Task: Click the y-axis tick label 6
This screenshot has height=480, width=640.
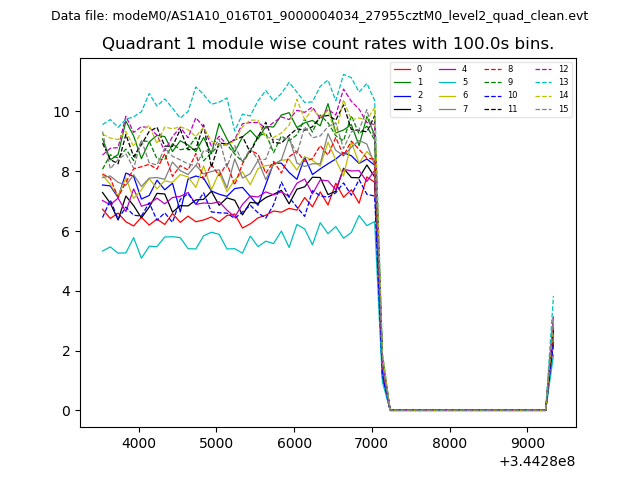Action: coord(66,232)
